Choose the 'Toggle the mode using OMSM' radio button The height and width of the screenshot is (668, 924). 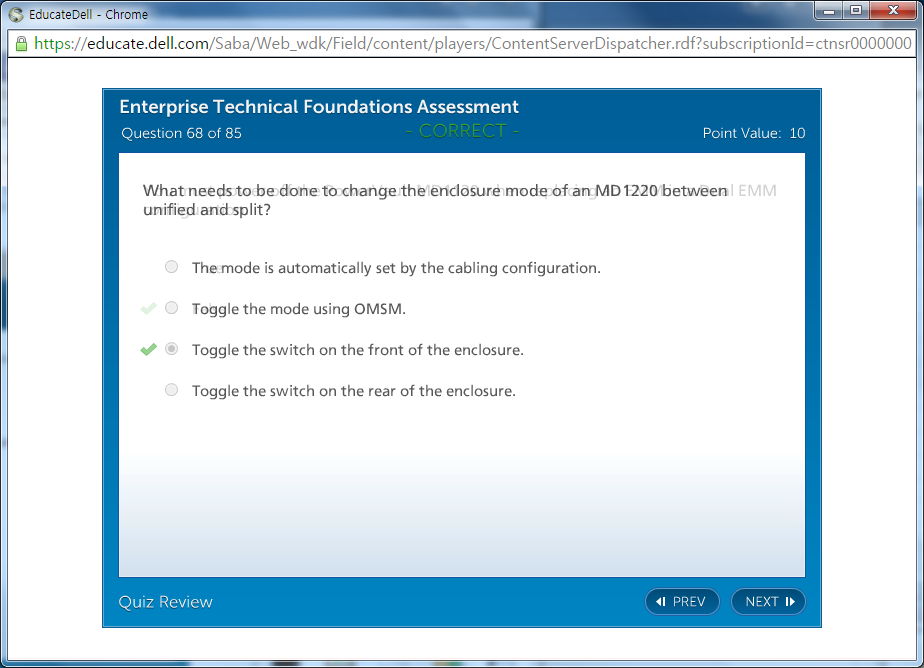[x=172, y=308]
